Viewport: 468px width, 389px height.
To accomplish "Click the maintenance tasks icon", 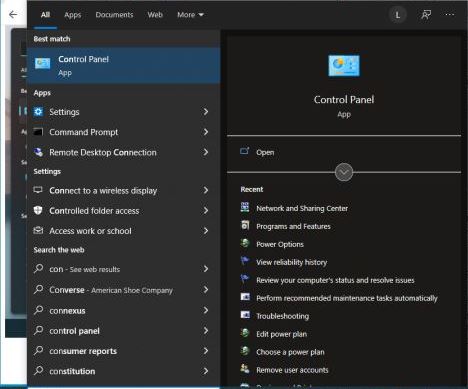I will (245, 296).
